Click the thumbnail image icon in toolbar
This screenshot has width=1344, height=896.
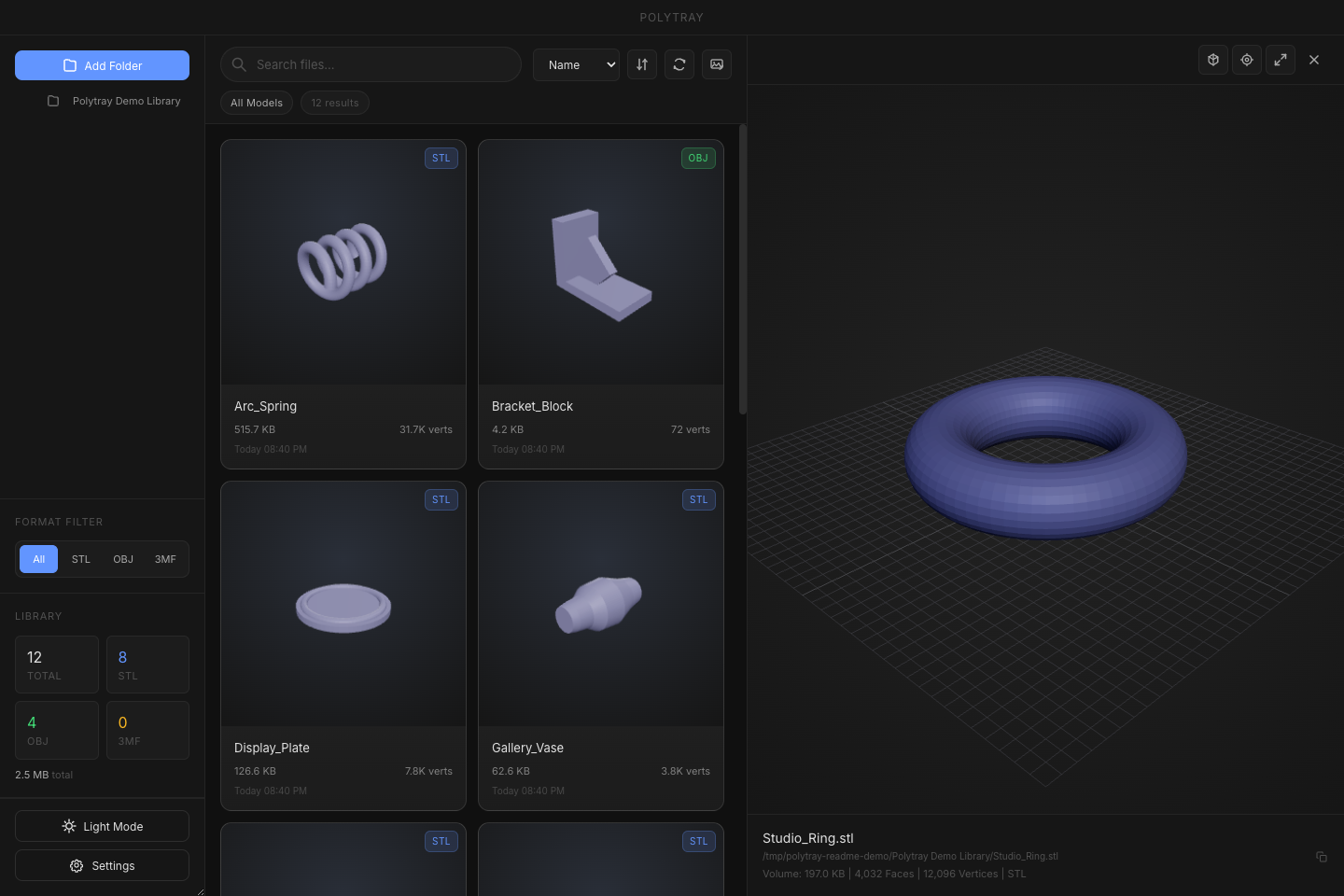click(717, 64)
